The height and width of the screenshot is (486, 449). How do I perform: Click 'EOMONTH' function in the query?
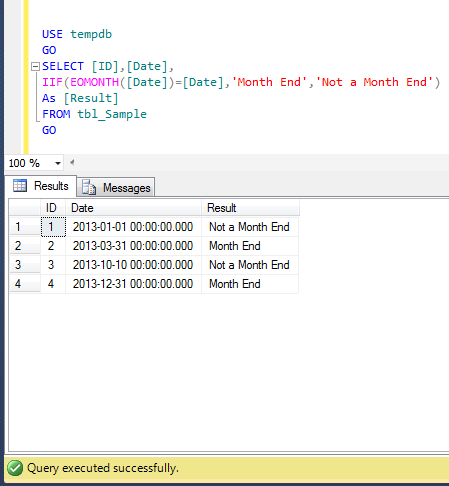coord(95,82)
